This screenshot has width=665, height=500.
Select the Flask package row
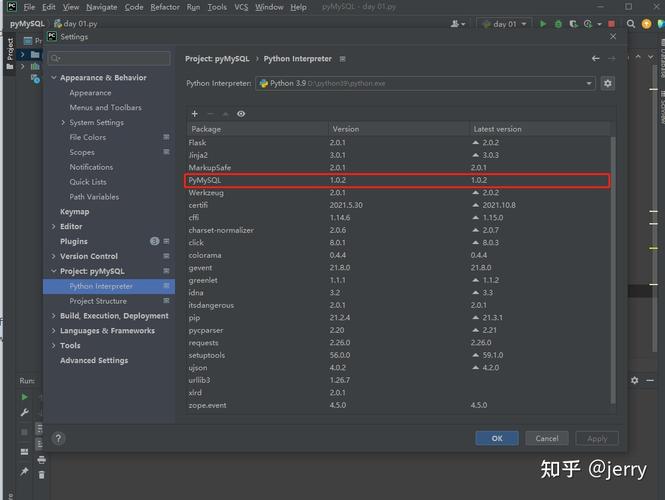click(399, 142)
